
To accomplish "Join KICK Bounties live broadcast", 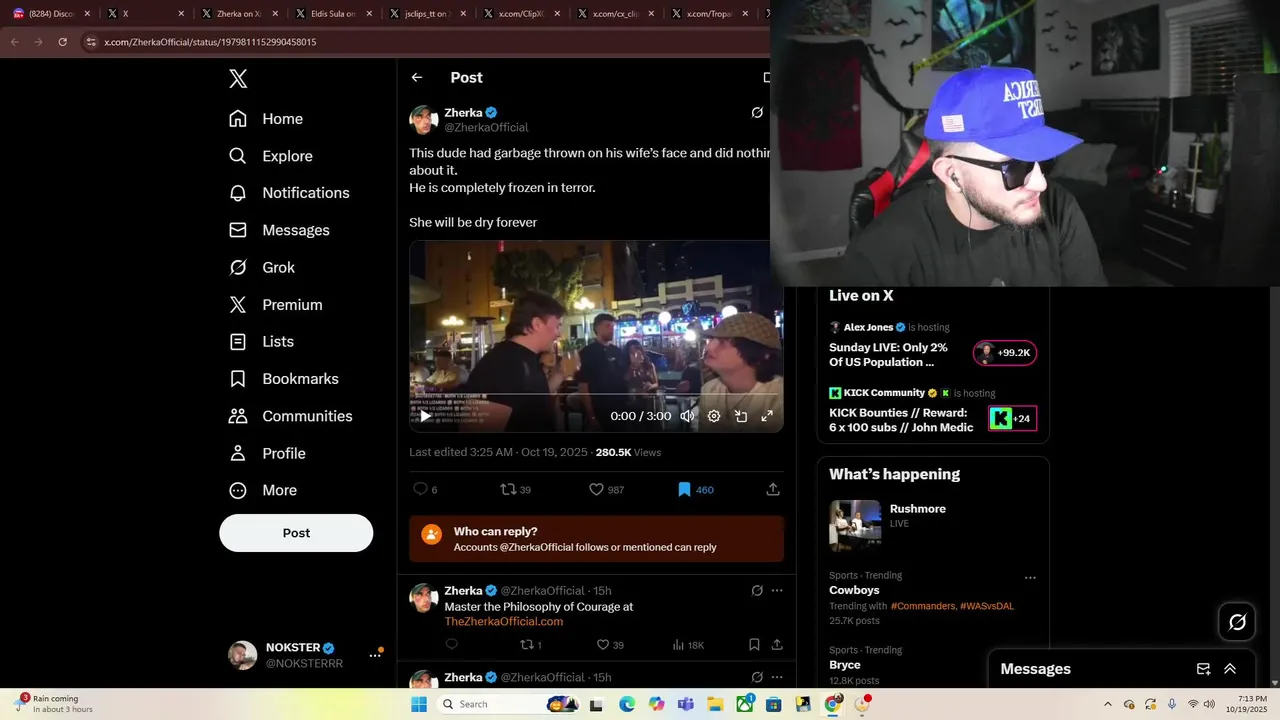I will click(901, 420).
